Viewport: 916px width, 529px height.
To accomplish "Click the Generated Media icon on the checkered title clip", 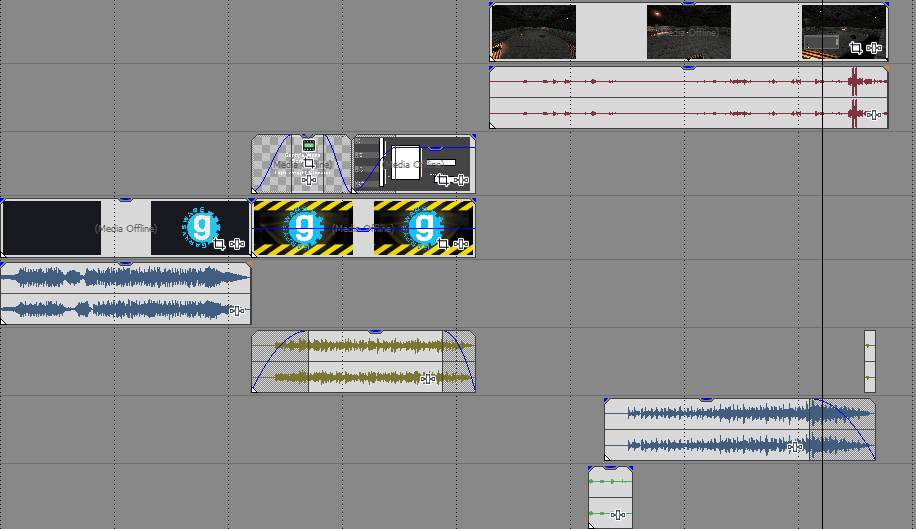I will tap(309, 145).
